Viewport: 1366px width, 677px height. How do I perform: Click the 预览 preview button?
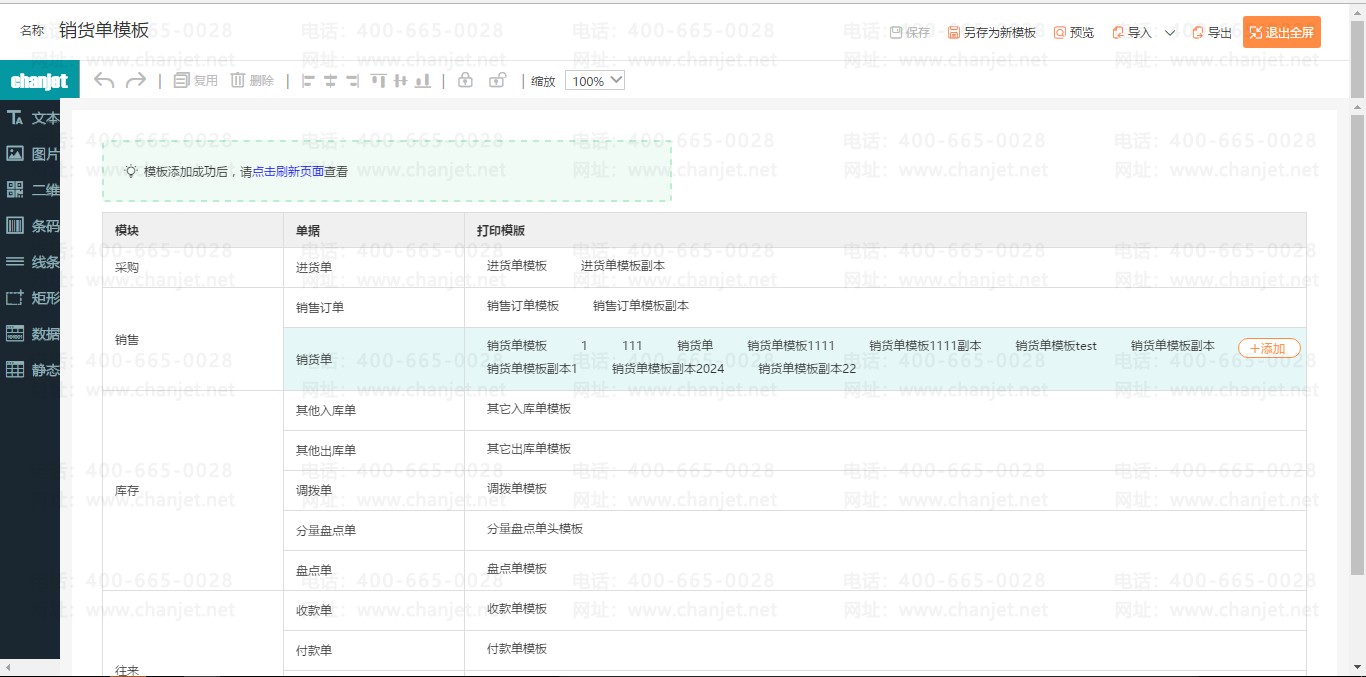click(x=1074, y=33)
